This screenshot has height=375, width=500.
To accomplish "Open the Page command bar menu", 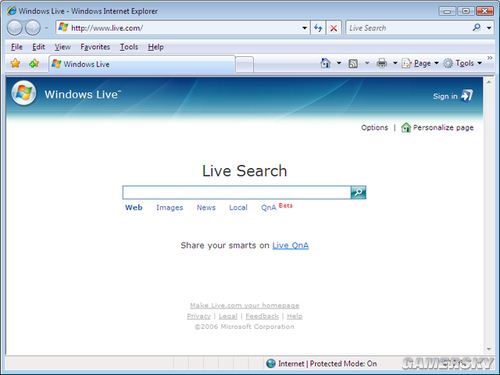I will click(420, 63).
